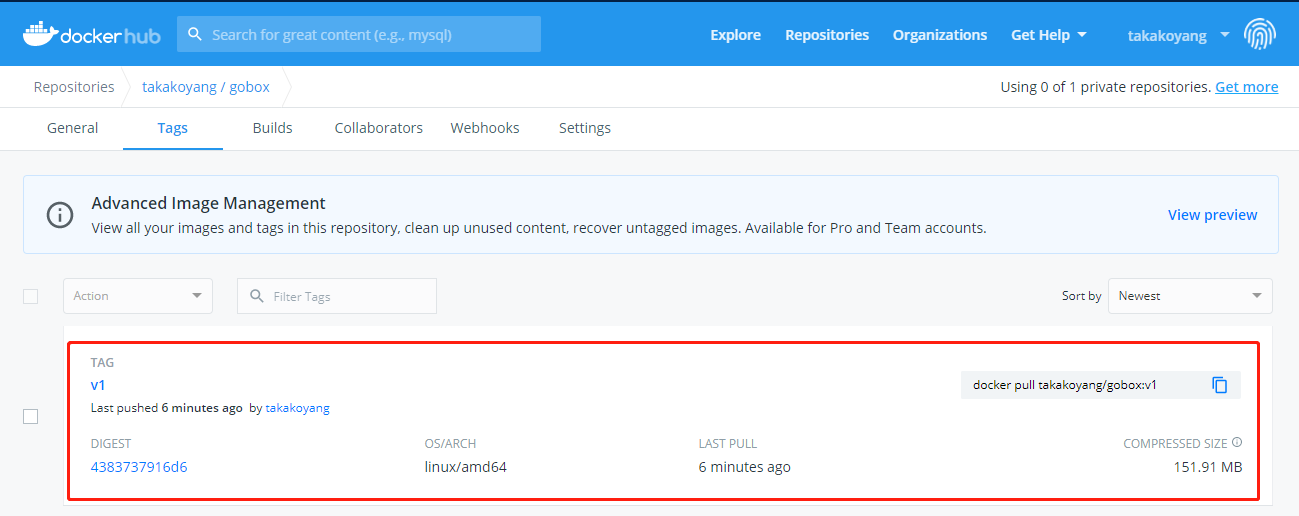Expand the Sort by Newest dropdown
The height and width of the screenshot is (516, 1299).
click(x=1189, y=296)
